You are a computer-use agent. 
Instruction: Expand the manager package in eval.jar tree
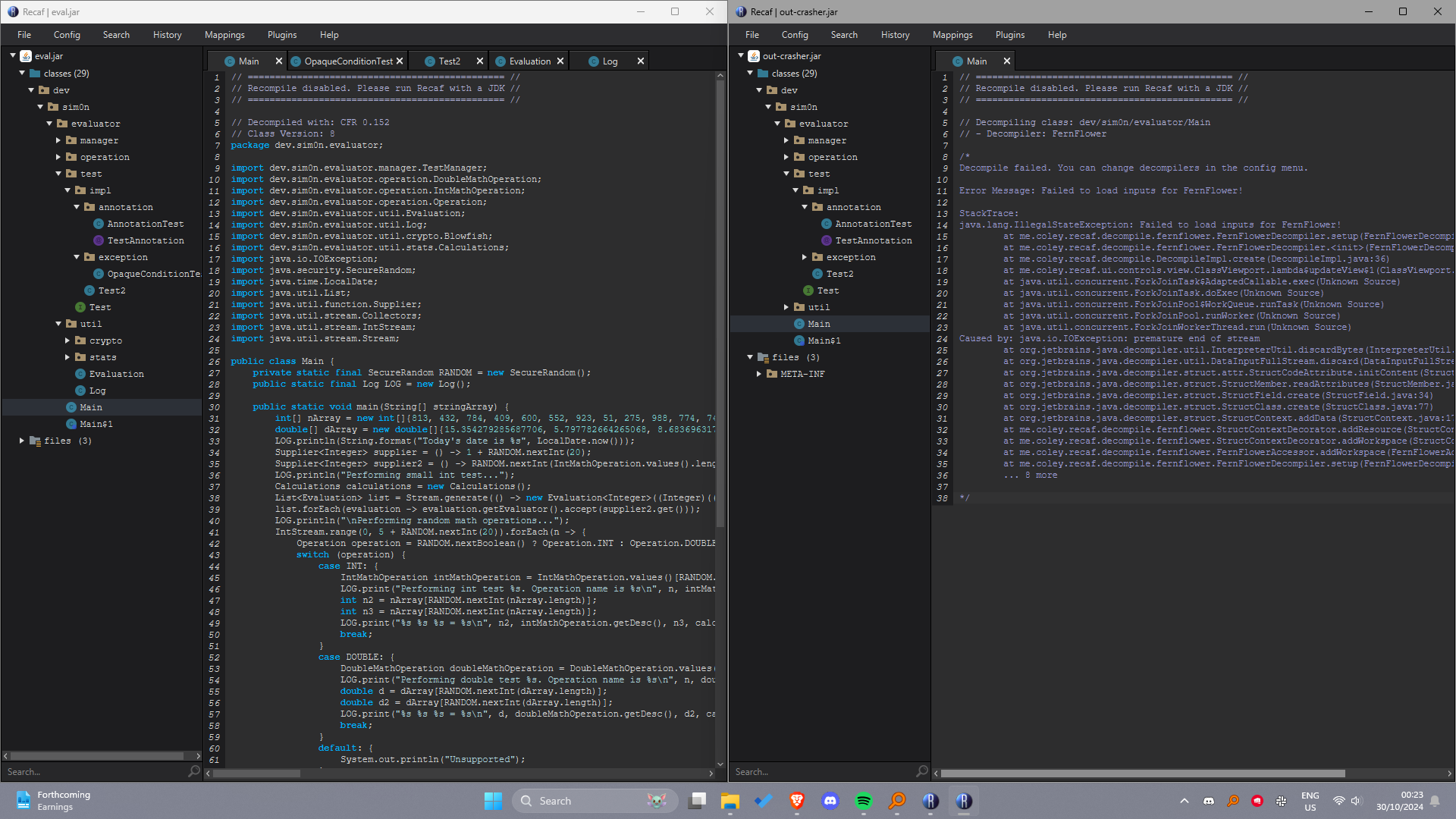pos(58,140)
